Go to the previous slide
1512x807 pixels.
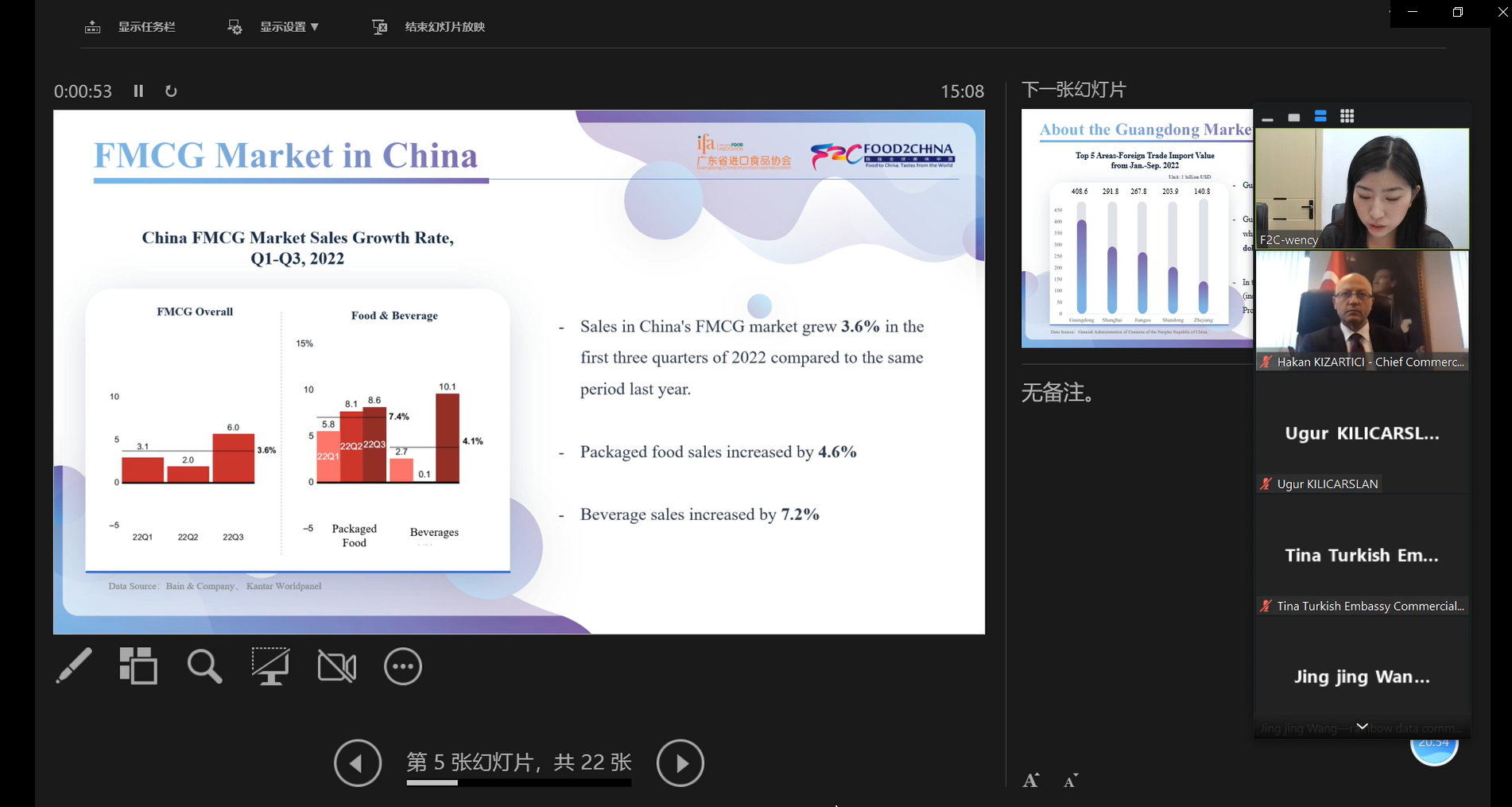click(358, 763)
